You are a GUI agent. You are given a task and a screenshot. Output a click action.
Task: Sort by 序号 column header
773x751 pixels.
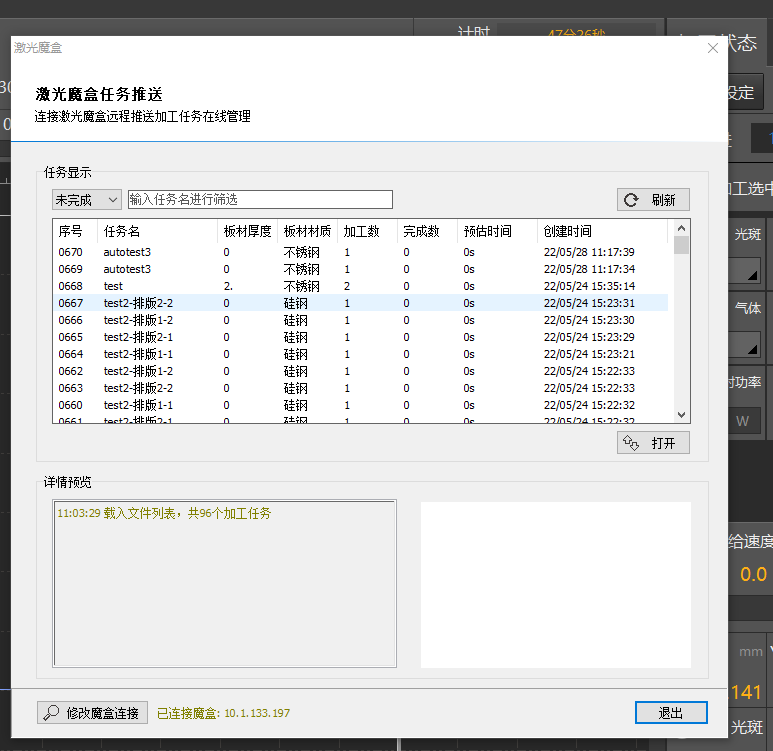coord(74,231)
